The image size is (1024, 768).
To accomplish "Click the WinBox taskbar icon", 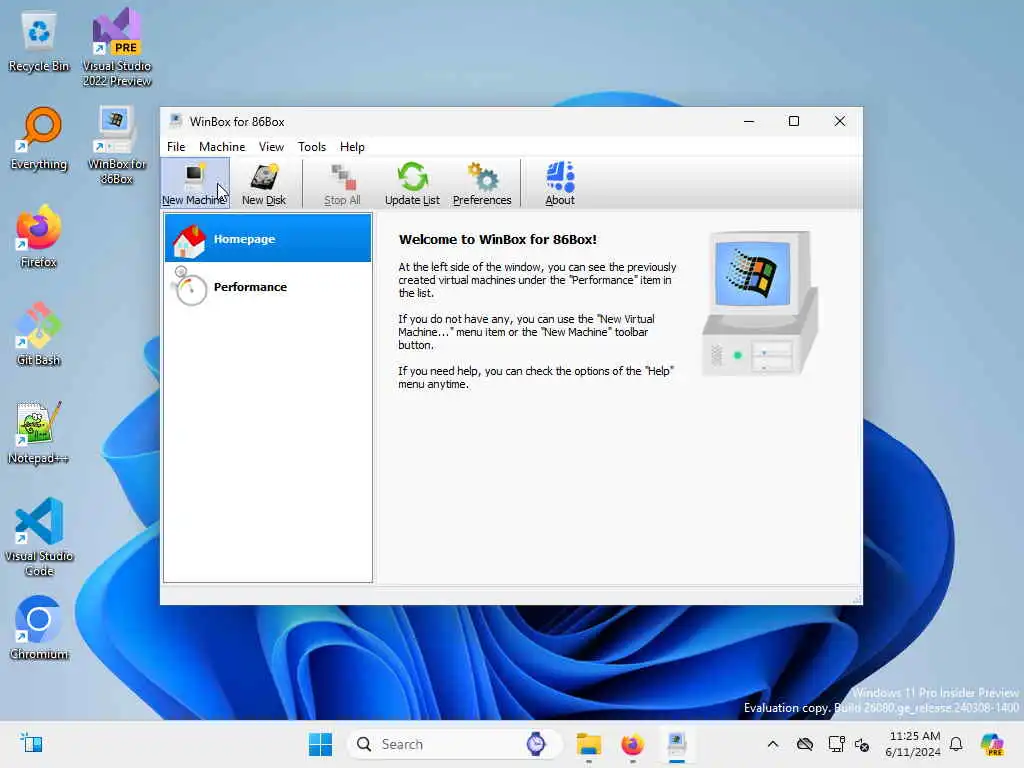I will pos(677,744).
